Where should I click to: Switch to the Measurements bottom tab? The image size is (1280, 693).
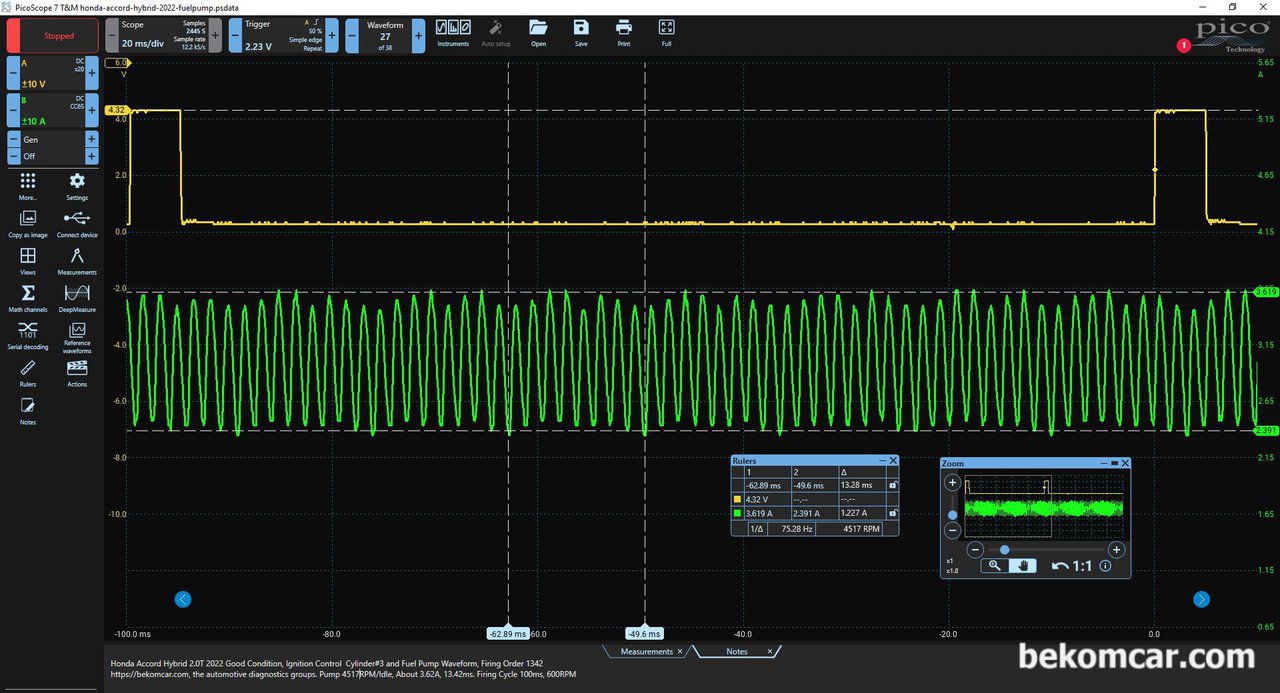646,651
